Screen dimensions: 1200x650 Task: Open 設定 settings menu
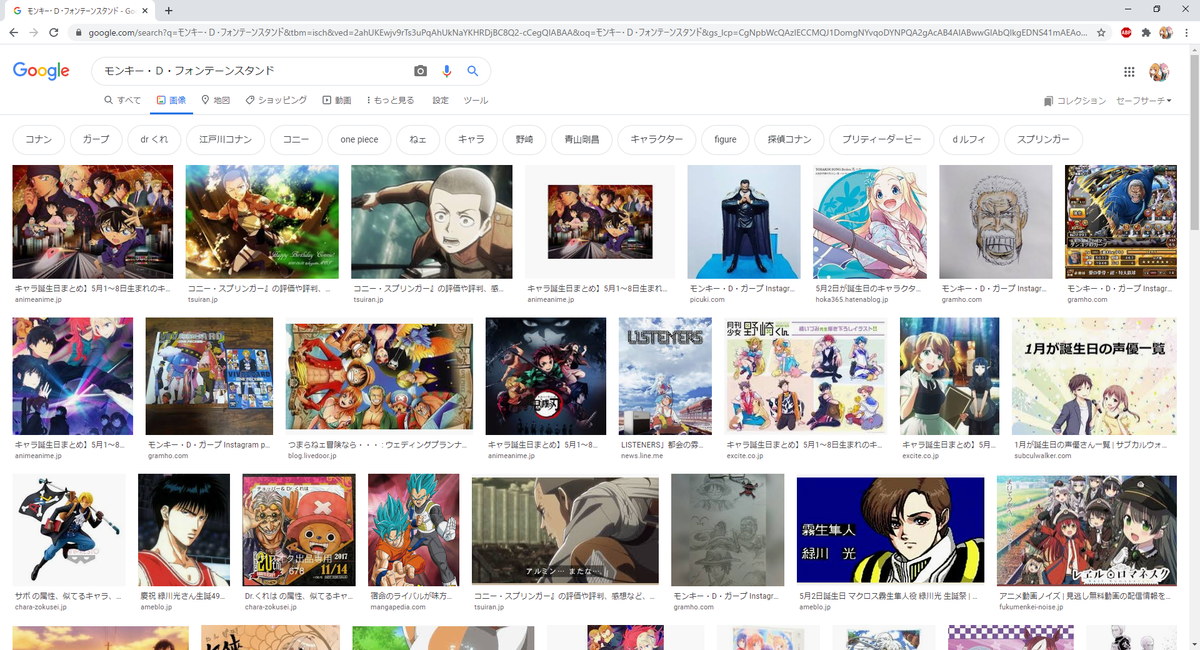click(440, 100)
